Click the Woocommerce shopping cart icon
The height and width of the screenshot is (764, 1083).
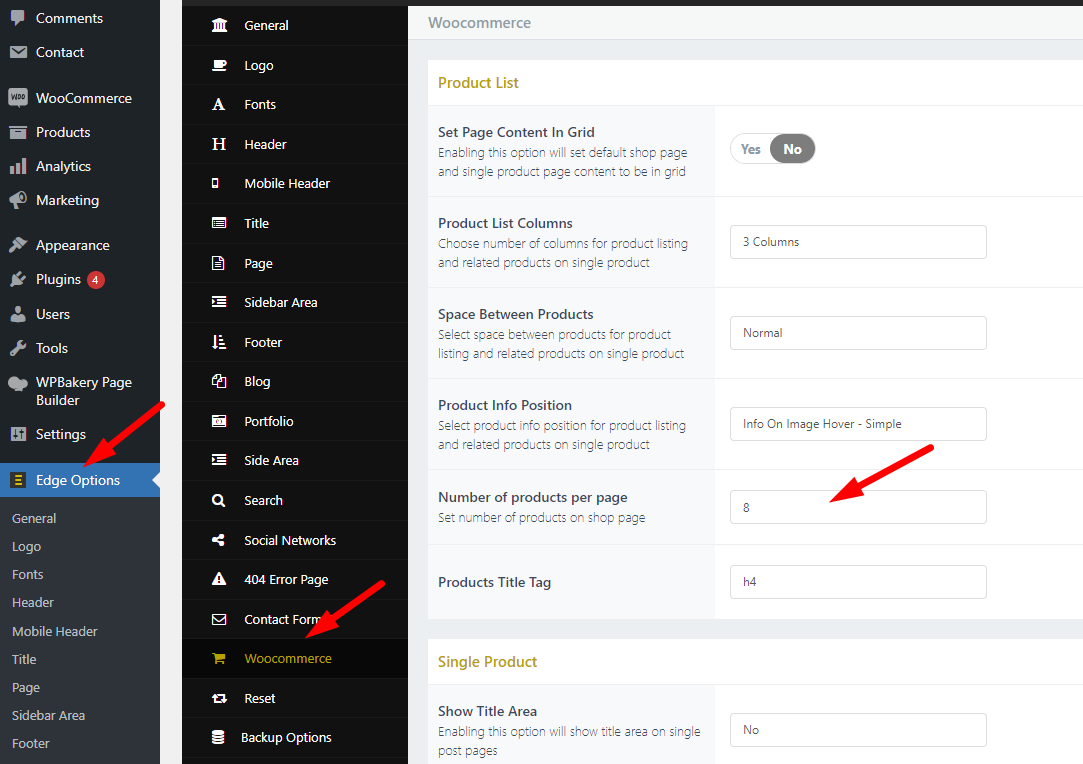pyautogui.click(x=219, y=658)
